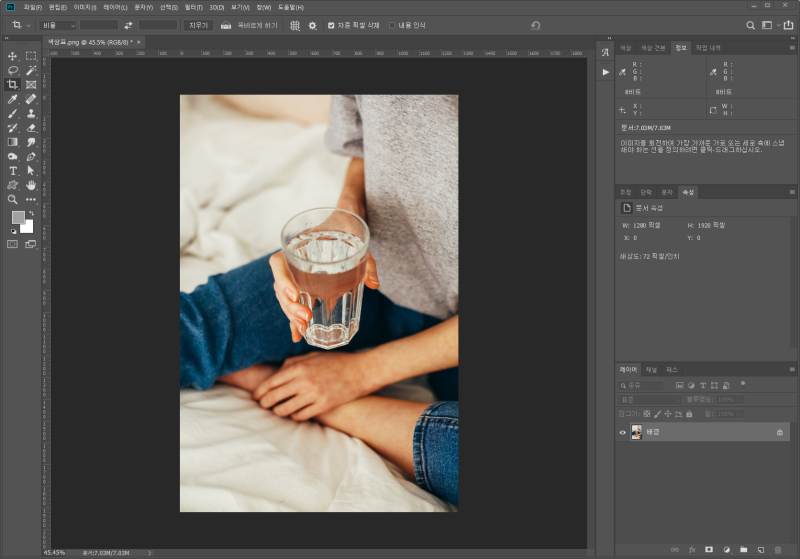
Task: Create a new layer icon
Action: (761, 549)
